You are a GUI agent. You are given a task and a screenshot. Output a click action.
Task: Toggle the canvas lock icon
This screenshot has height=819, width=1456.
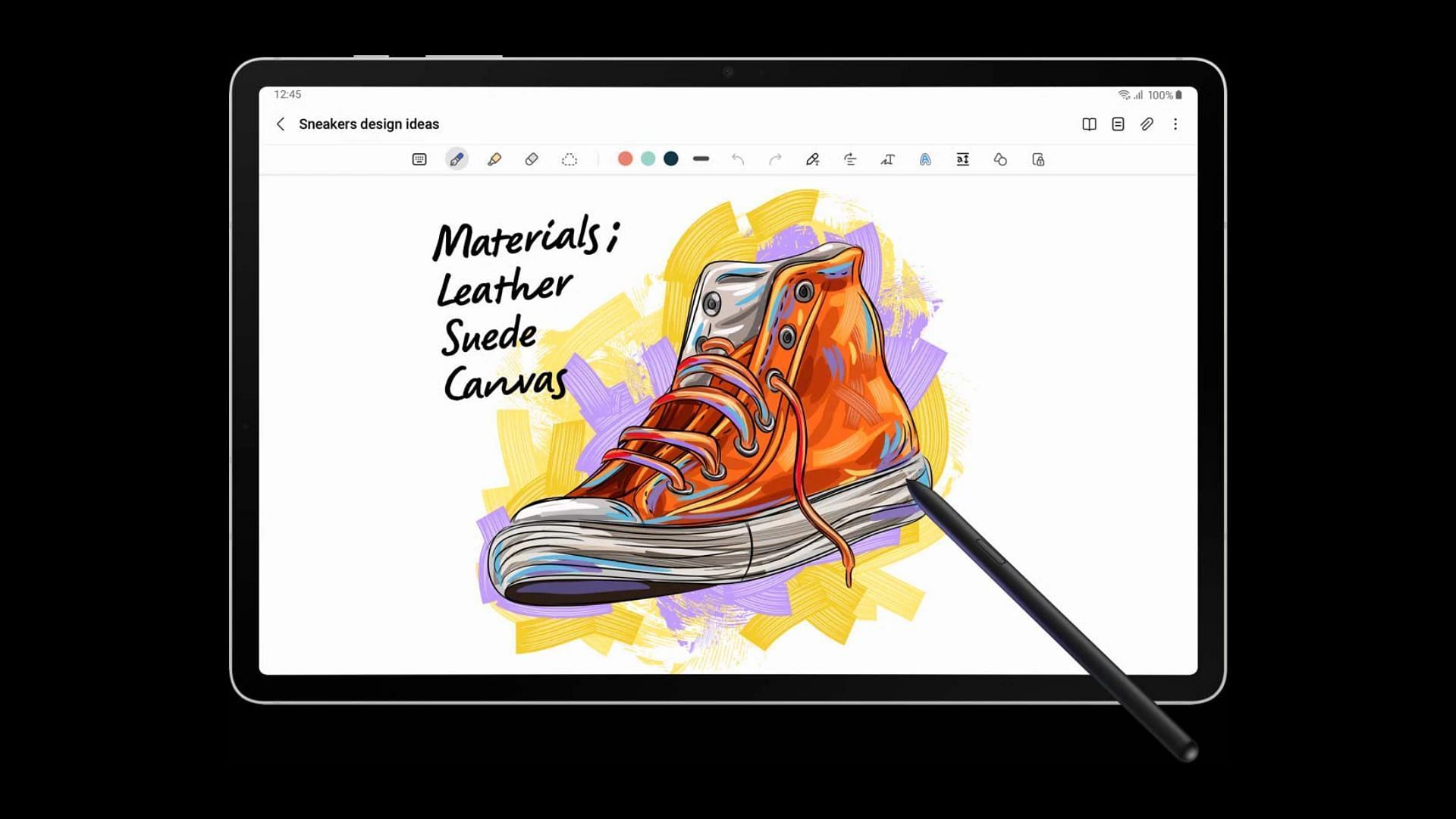[x=1038, y=159]
